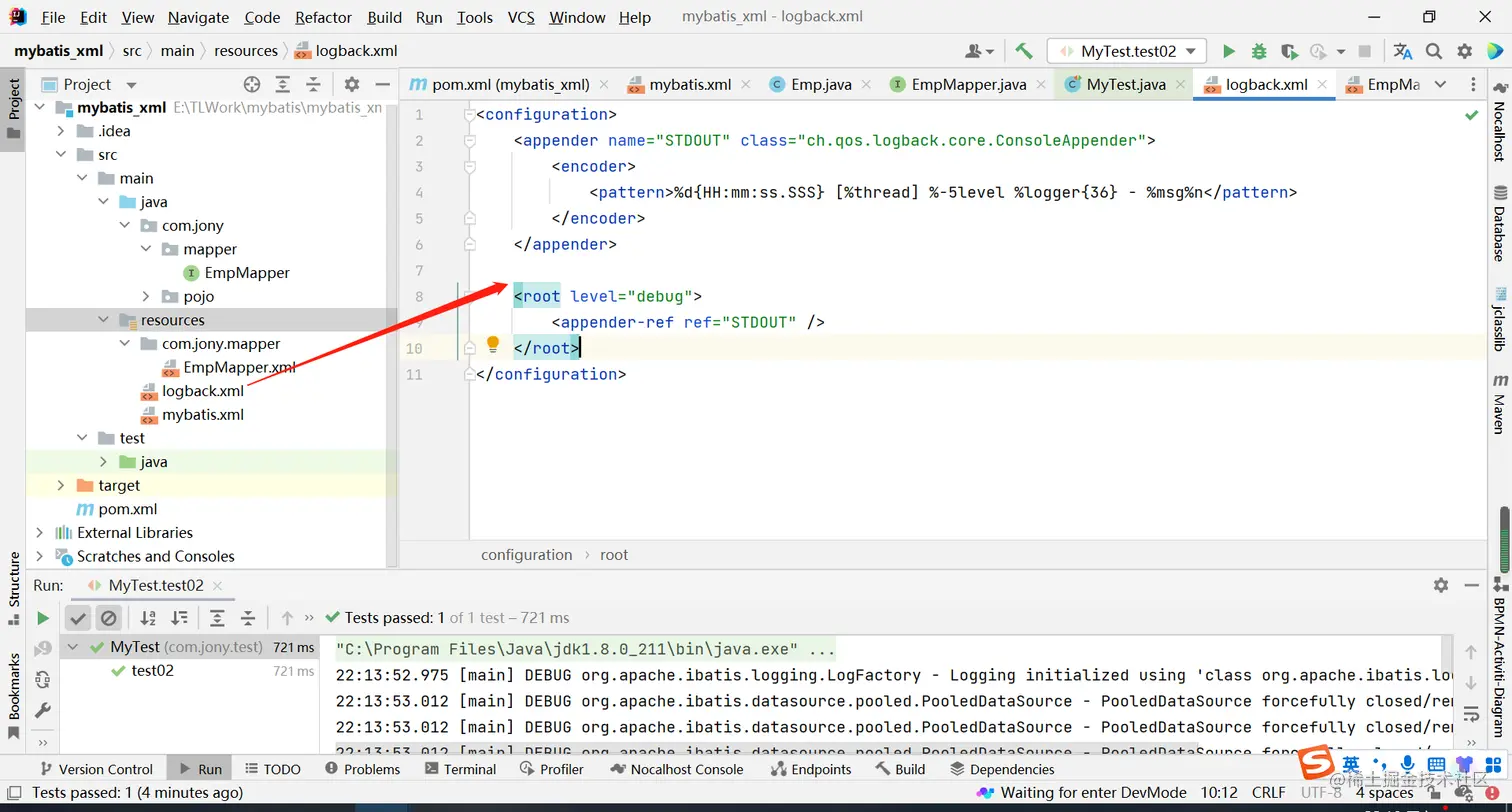Screen dimensions: 1512x812
Task: Collapse all nodes in the Project panel
Action: 313,85
